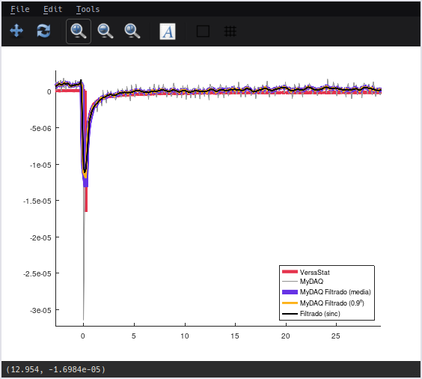Click the y-axis label -2e-05
The image size is (422, 379).
[x=40, y=238]
